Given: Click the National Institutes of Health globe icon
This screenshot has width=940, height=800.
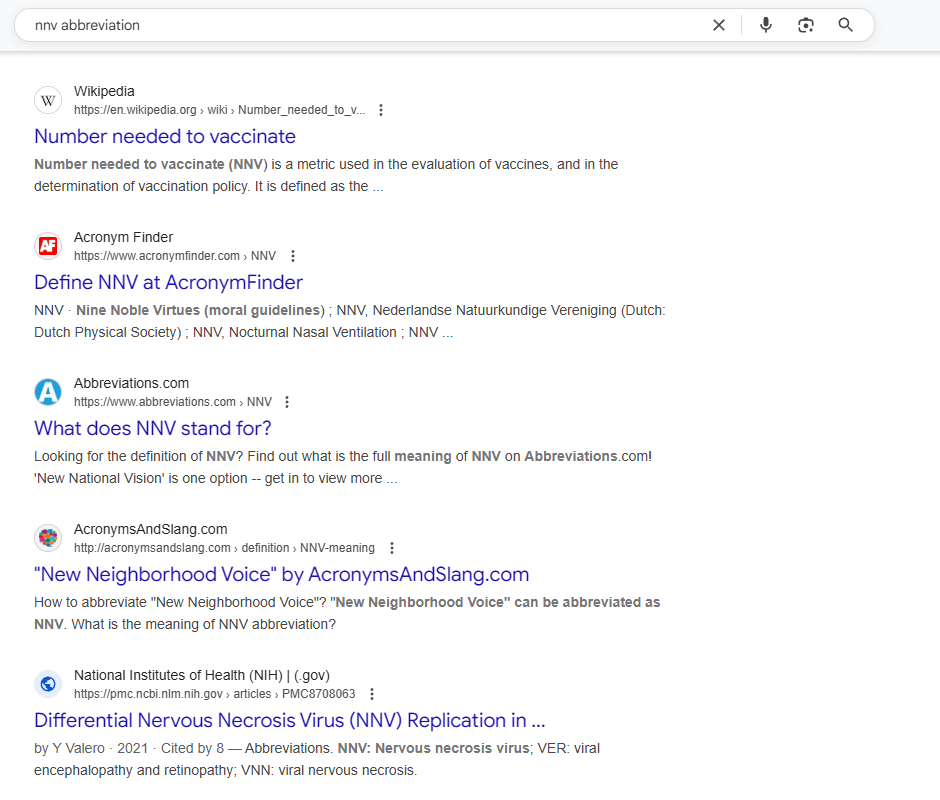Looking at the screenshot, I should (x=48, y=684).
